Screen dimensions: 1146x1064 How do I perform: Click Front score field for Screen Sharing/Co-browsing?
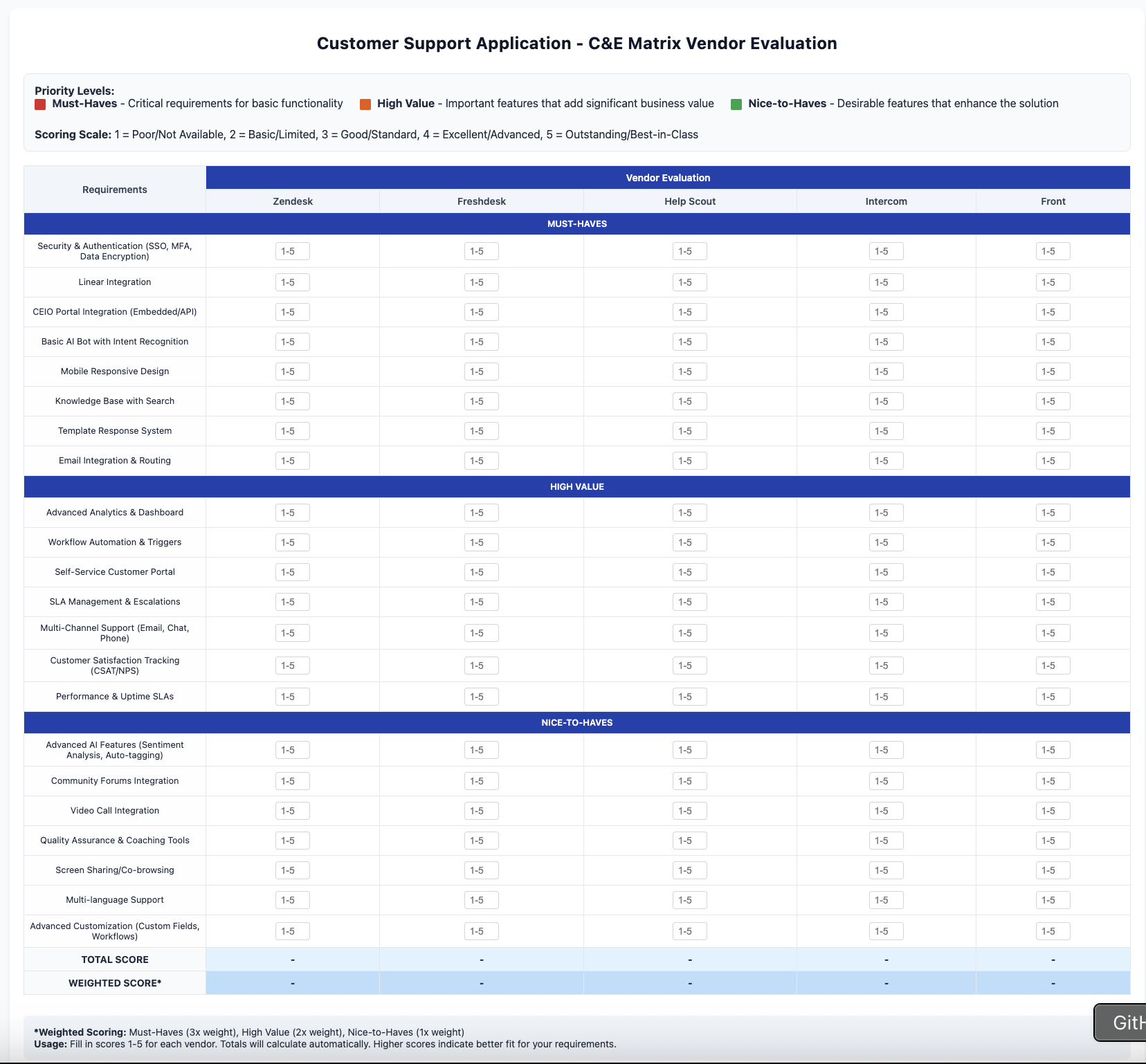point(1053,870)
